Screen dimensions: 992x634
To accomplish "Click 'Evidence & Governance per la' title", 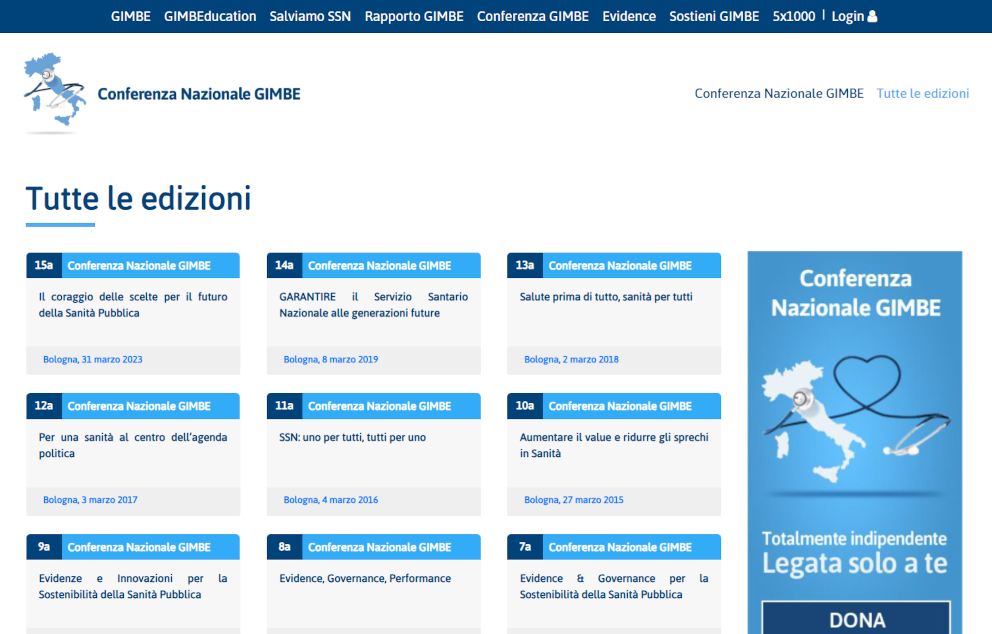I will pyautogui.click(x=614, y=587).
